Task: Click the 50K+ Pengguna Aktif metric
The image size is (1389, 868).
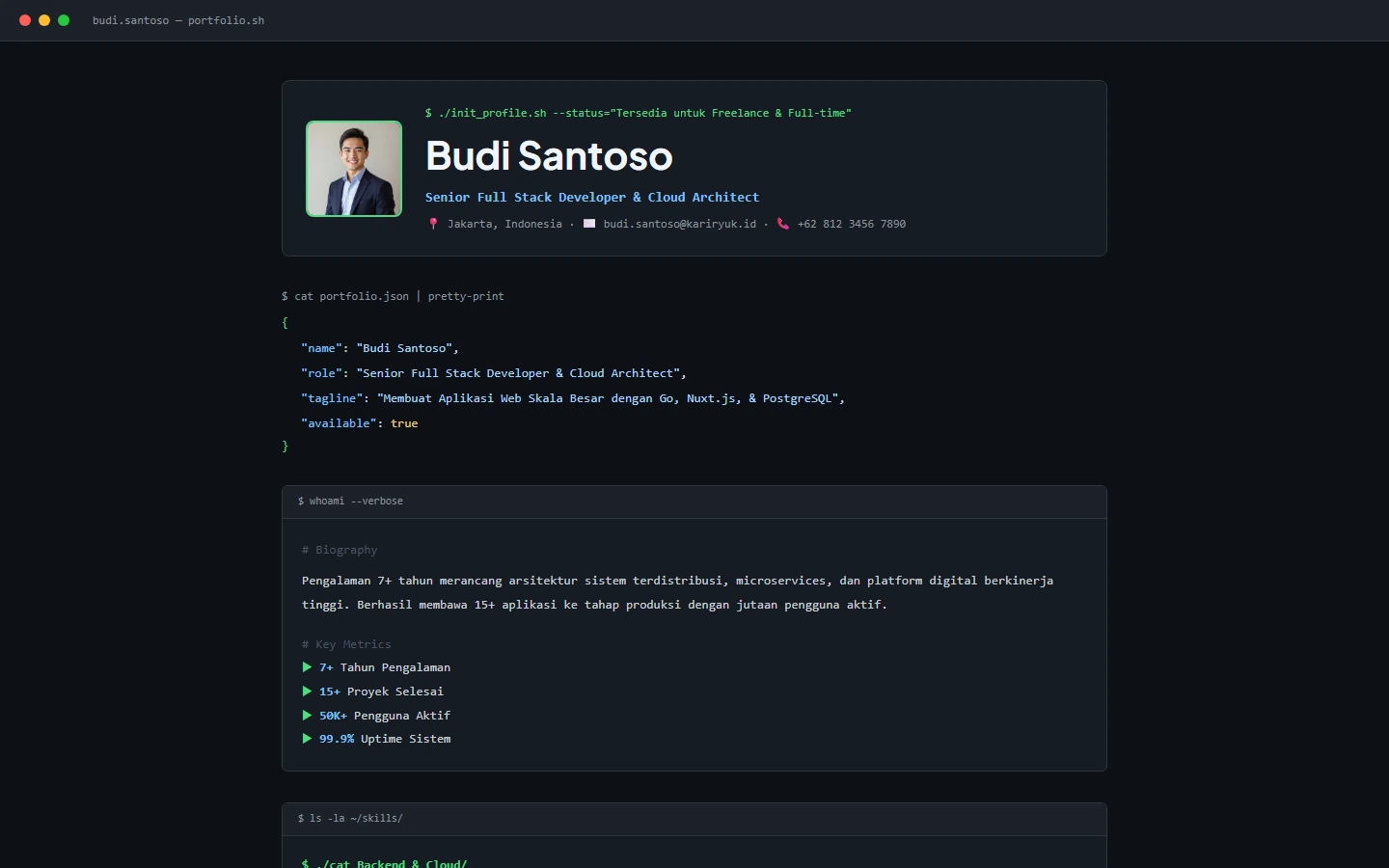Action: (x=376, y=716)
